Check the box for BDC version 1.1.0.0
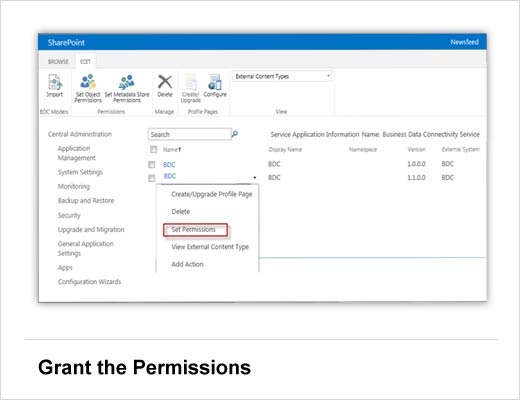This screenshot has width=520, height=400. 152,178
